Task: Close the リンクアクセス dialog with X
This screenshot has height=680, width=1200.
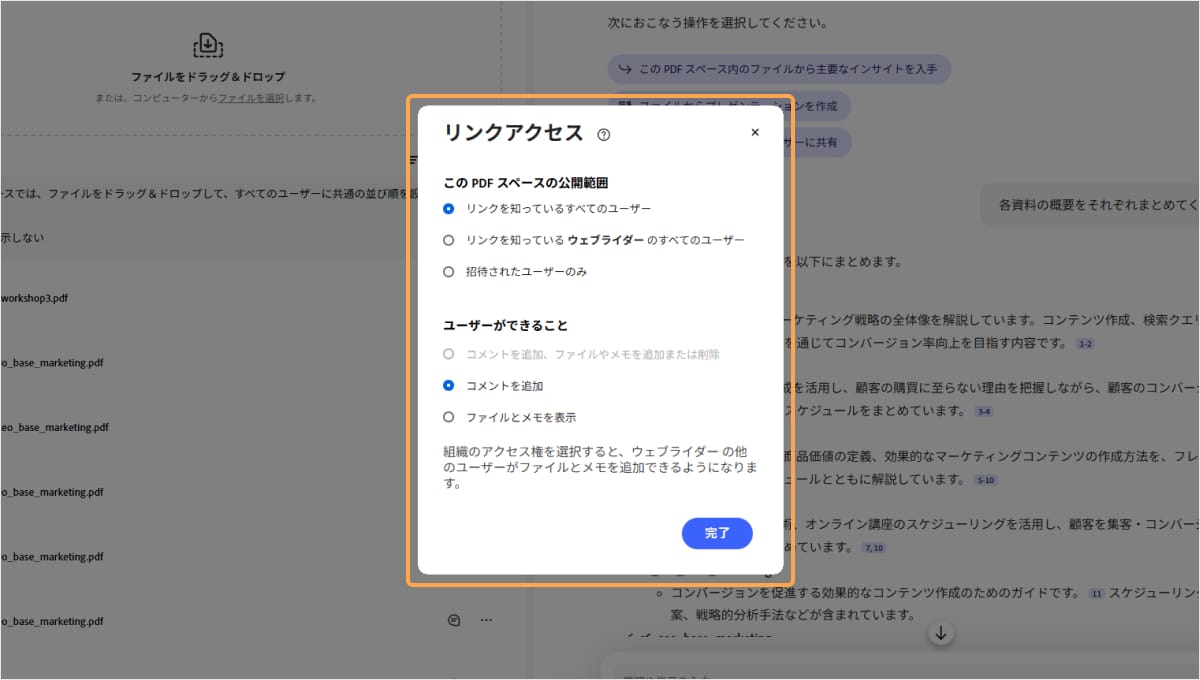Action: click(x=755, y=132)
